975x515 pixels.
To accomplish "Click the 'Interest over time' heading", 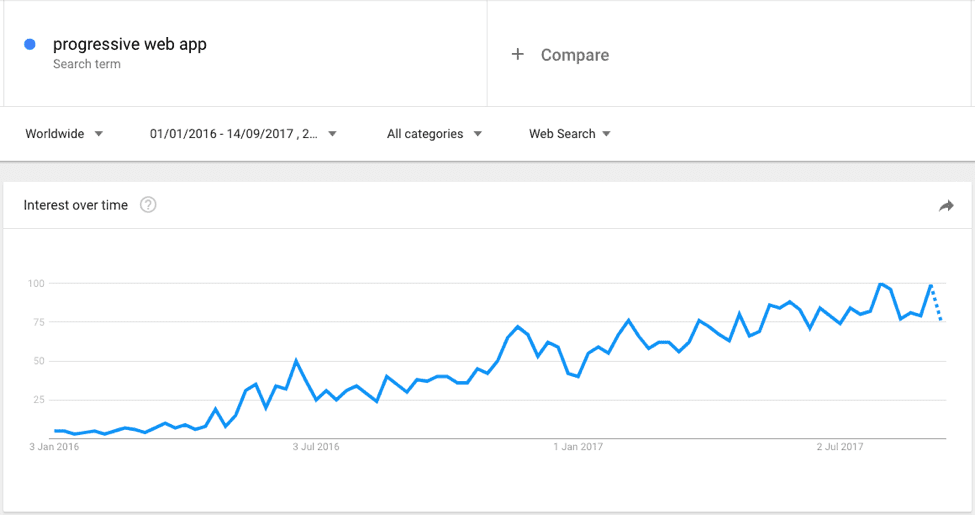I will 76,205.
